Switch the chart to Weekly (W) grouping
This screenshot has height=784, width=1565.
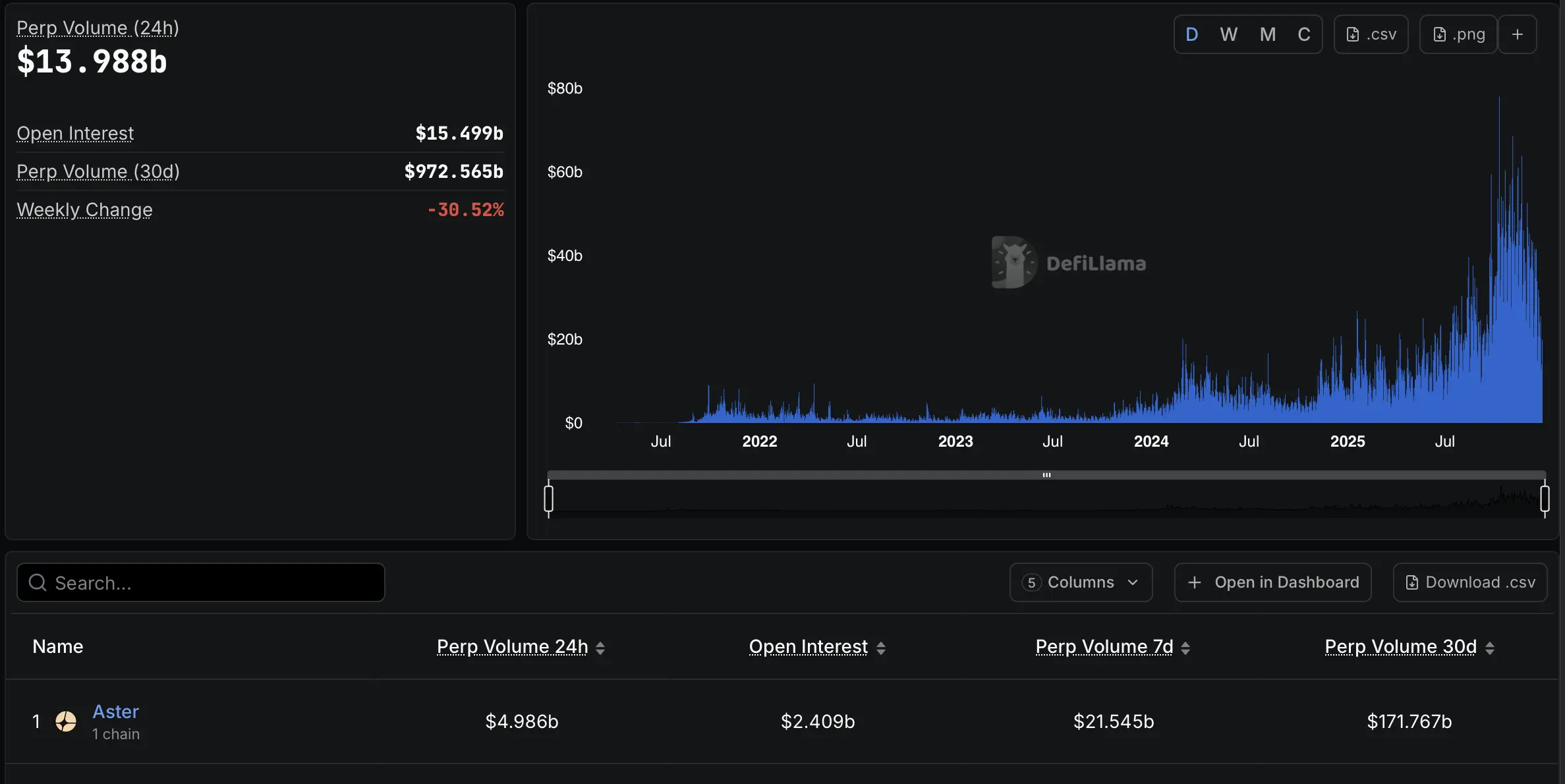[x=1228, y=34]
